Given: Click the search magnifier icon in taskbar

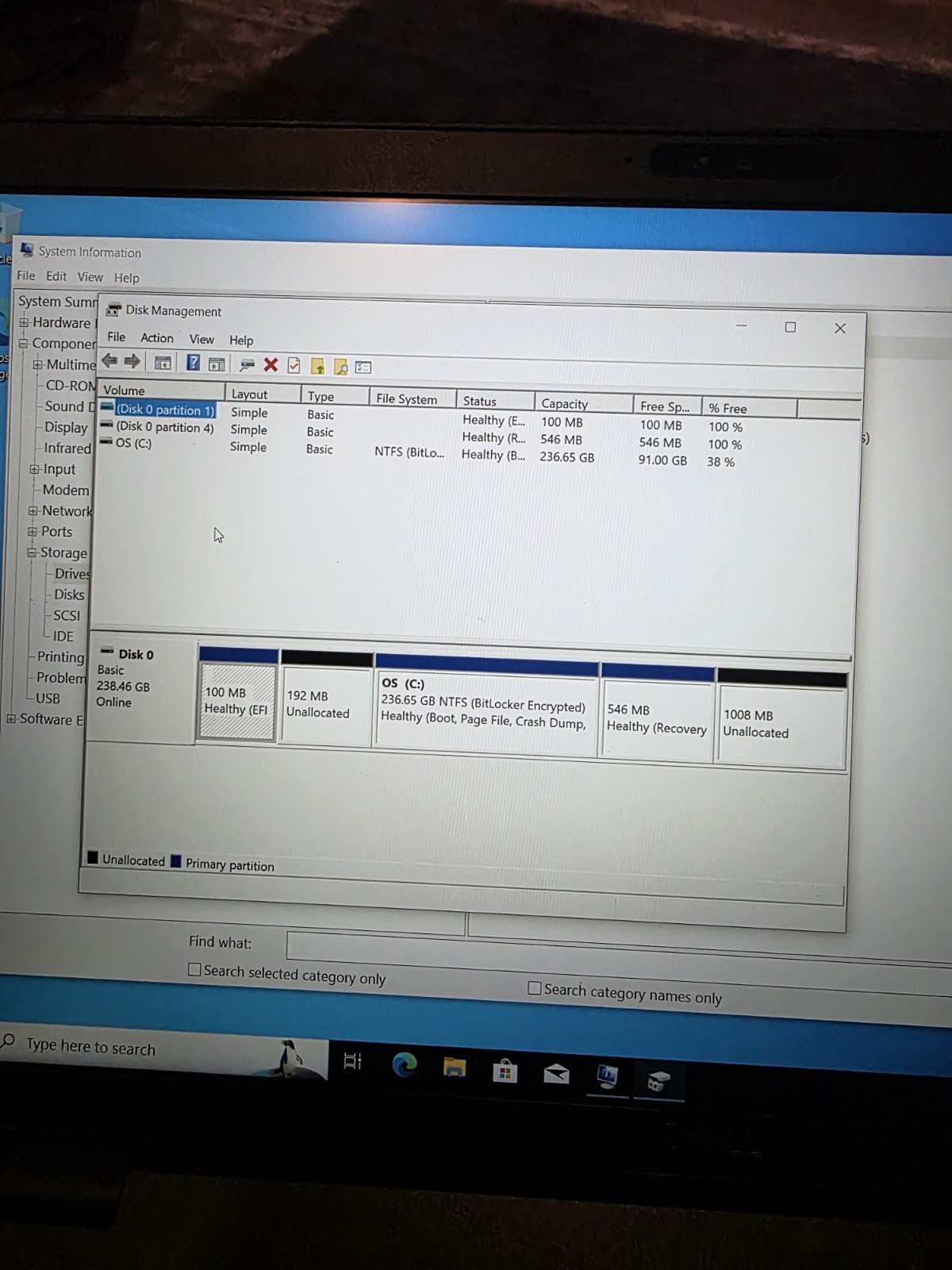Looking at the screenshot, I should [9, 1041].
